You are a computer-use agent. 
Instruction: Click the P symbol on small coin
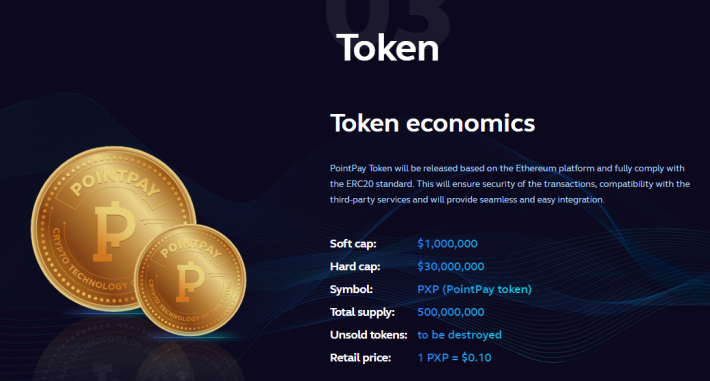(x=190, y=281)
